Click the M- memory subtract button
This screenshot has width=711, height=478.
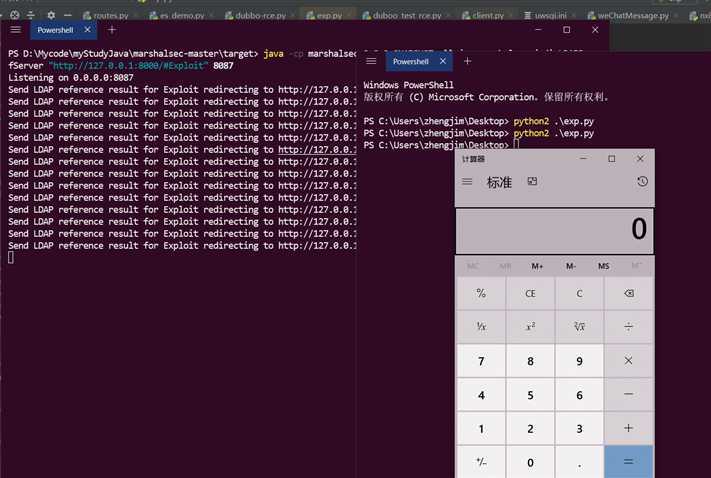pyautogui.click(x=570, y=266)
